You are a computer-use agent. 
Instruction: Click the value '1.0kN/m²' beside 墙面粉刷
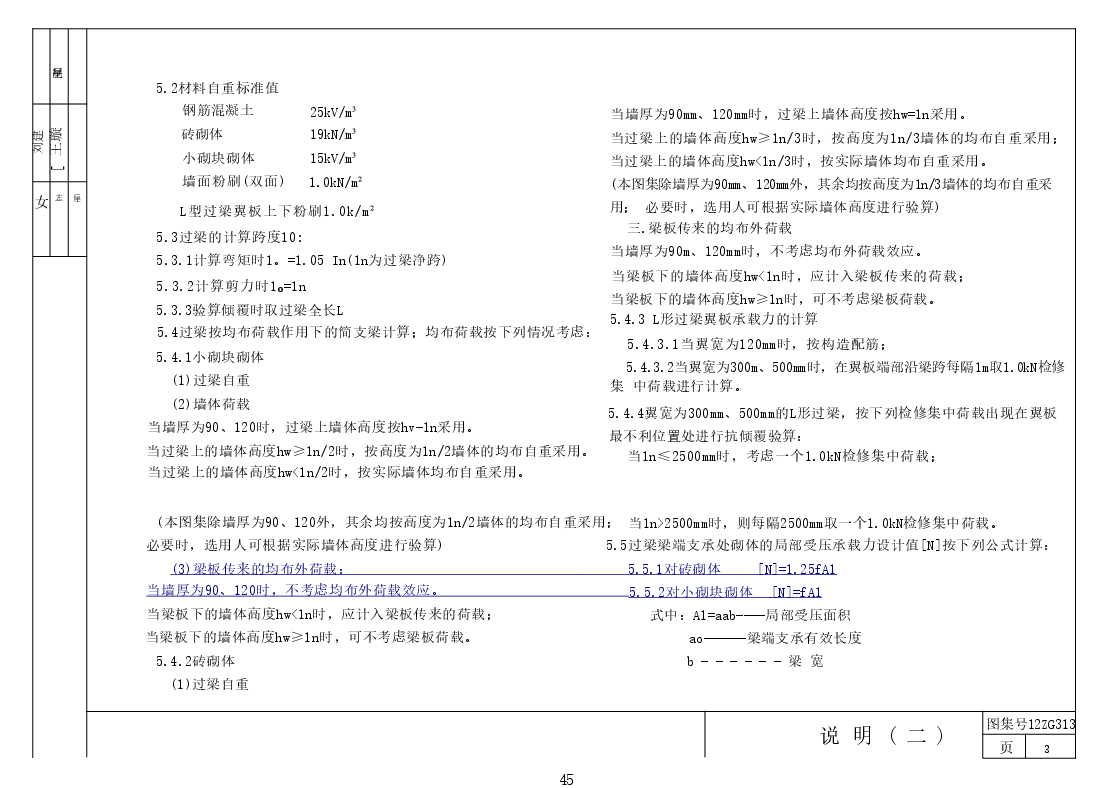click(335, 182)
